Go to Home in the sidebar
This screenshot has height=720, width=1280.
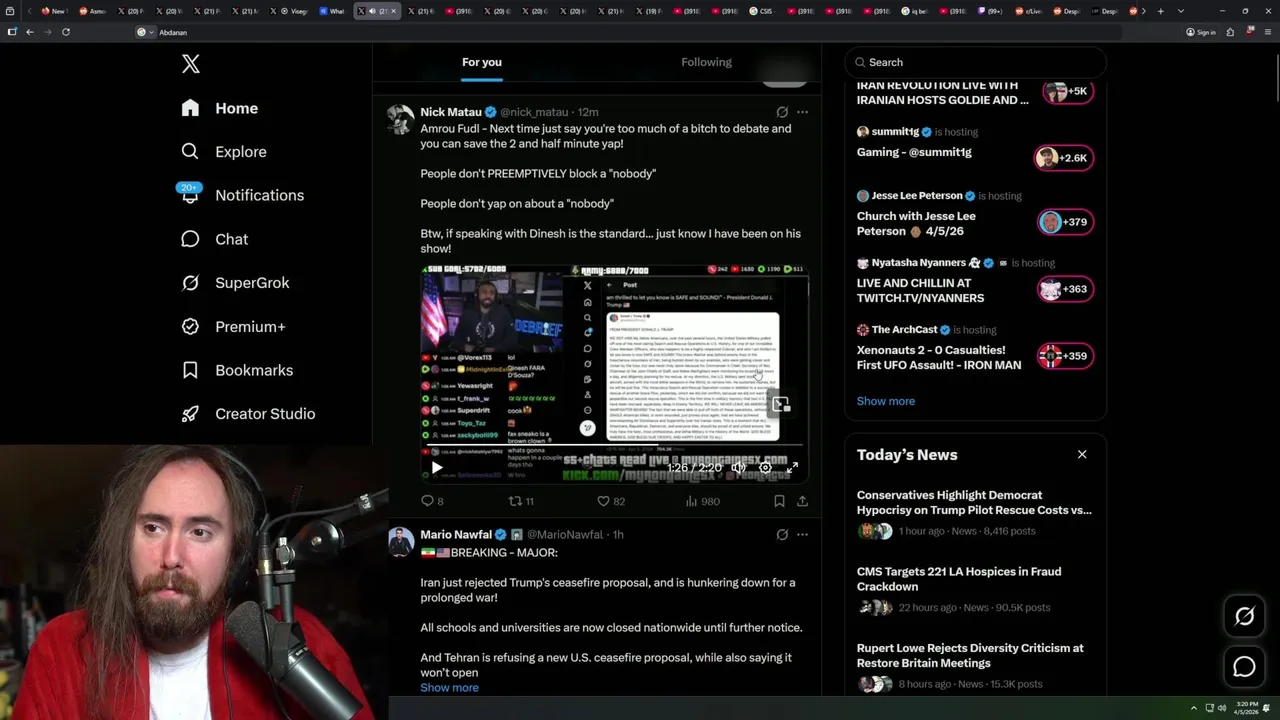(x=219, y=108)
